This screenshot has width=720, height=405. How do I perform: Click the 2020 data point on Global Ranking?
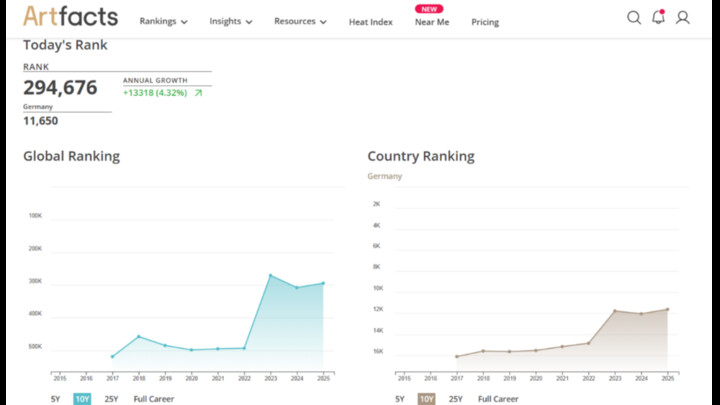[x=191, y=350]
